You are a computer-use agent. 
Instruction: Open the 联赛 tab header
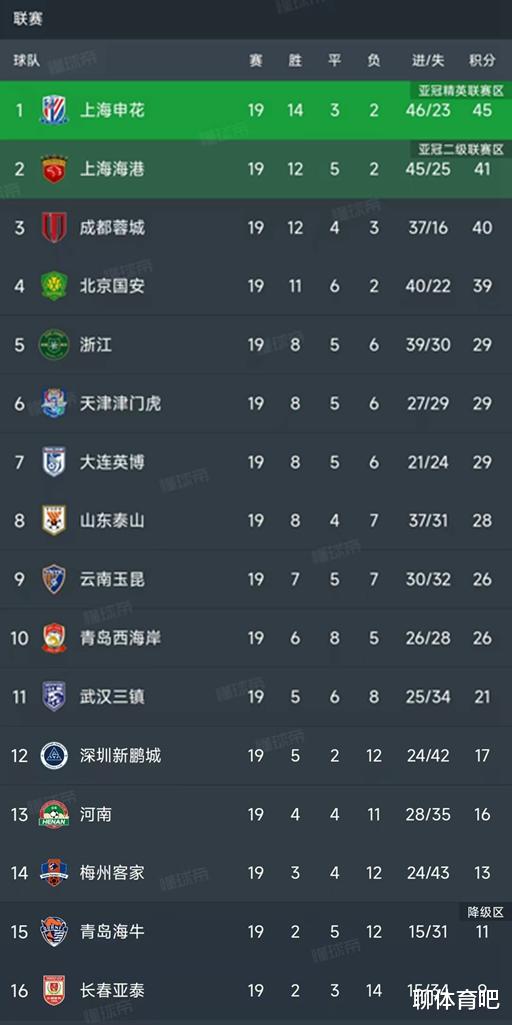[28, 19]
